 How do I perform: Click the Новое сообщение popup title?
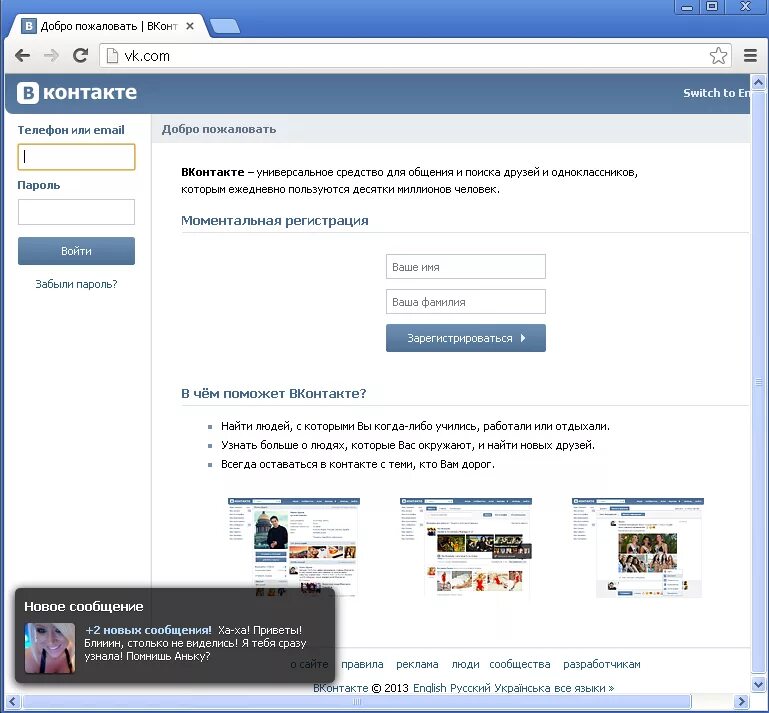[84, 607]
